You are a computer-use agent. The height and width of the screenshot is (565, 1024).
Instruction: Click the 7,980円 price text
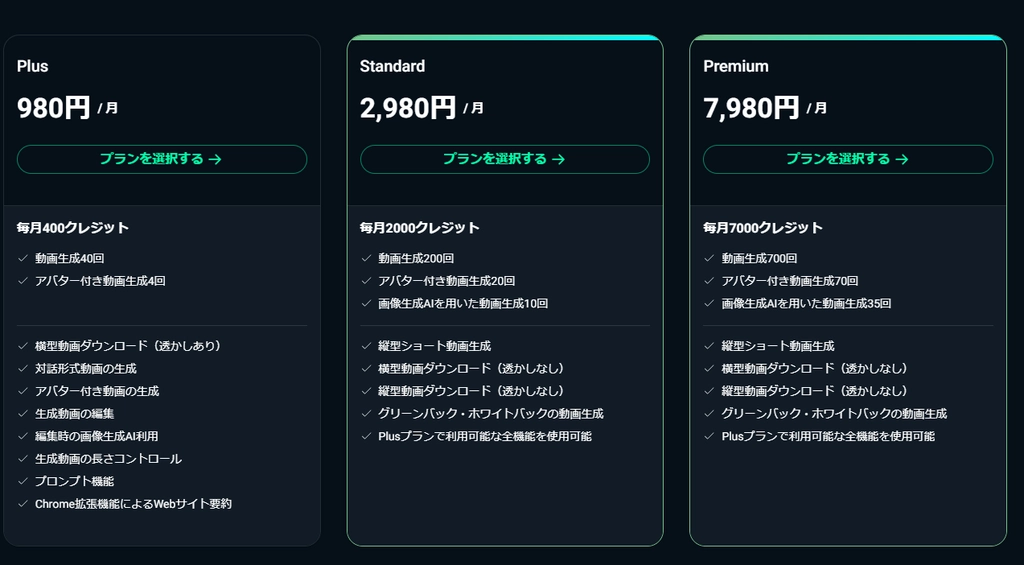tap(751, 108)
